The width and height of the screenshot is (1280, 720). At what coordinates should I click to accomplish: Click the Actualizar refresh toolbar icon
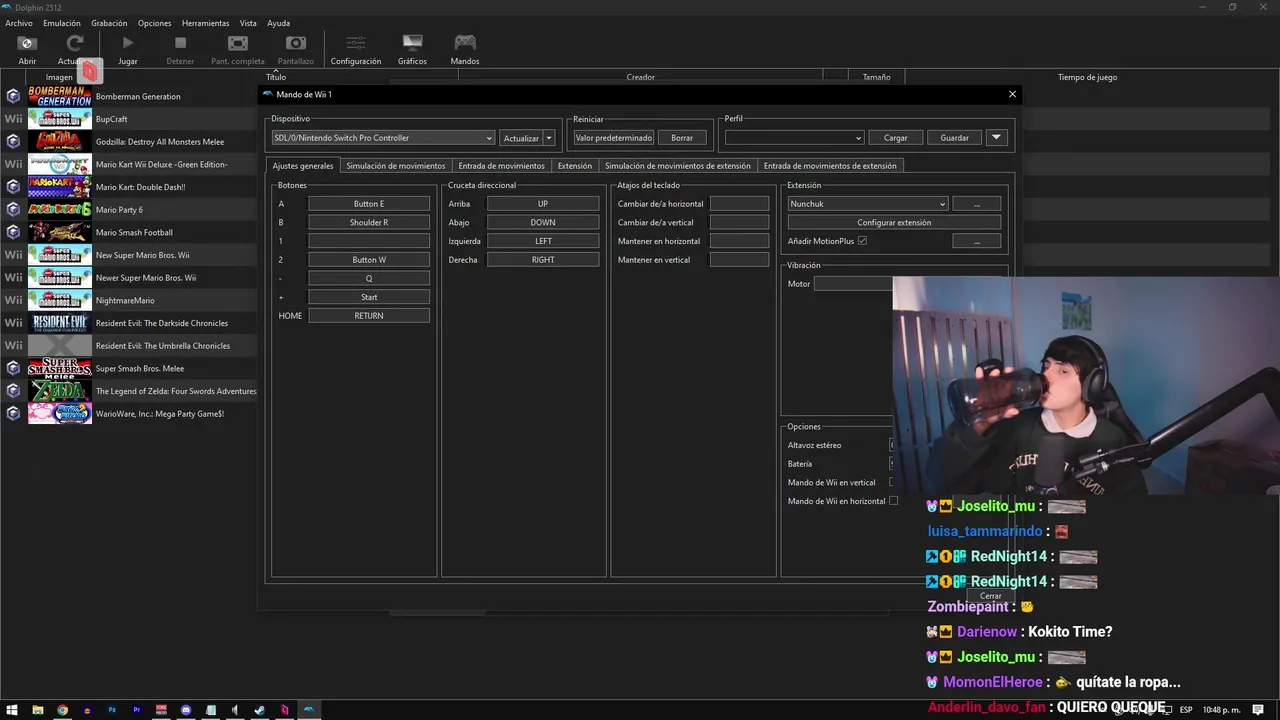coord(75,43)
